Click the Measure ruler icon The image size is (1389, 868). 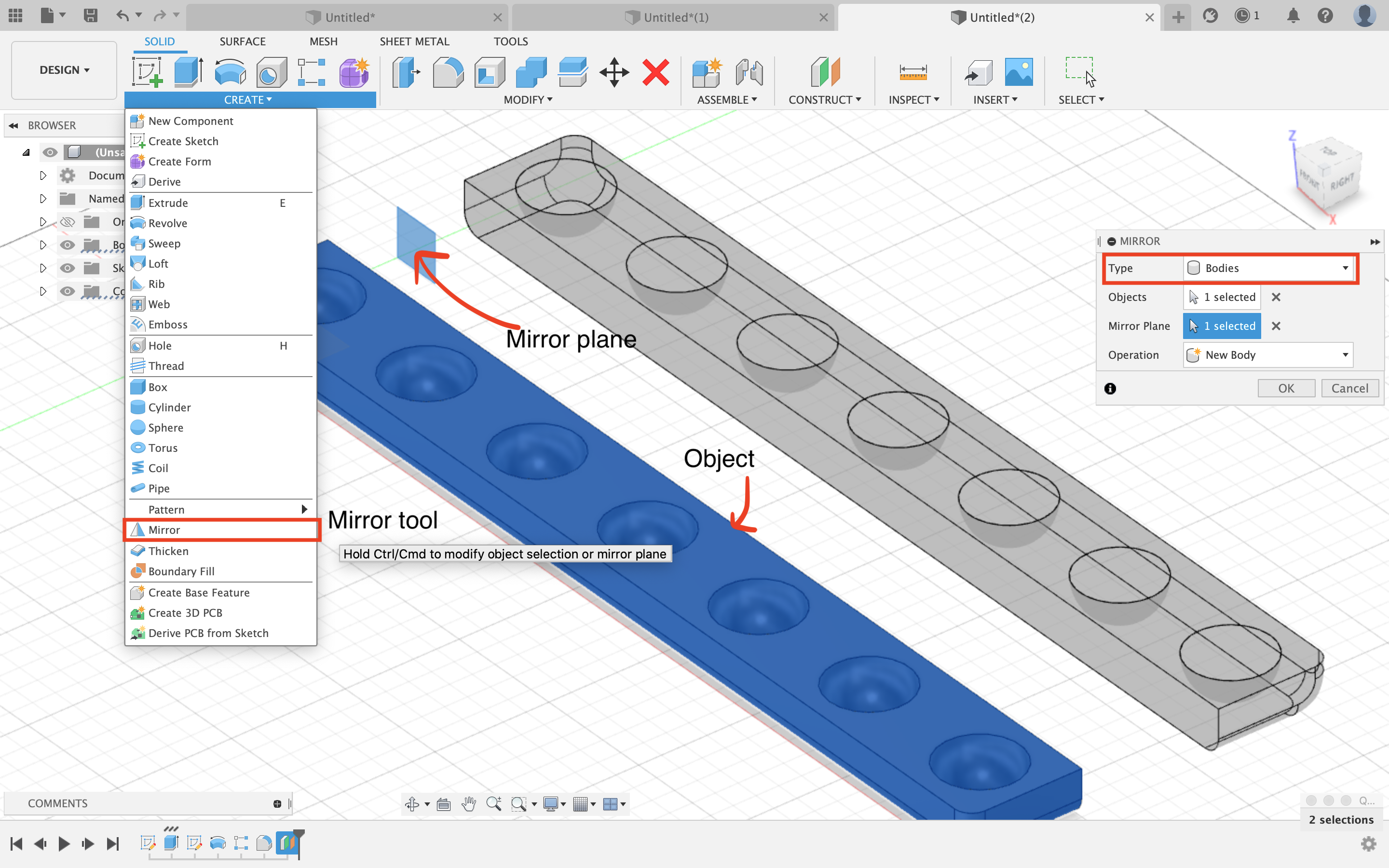[x=913, y=73]
